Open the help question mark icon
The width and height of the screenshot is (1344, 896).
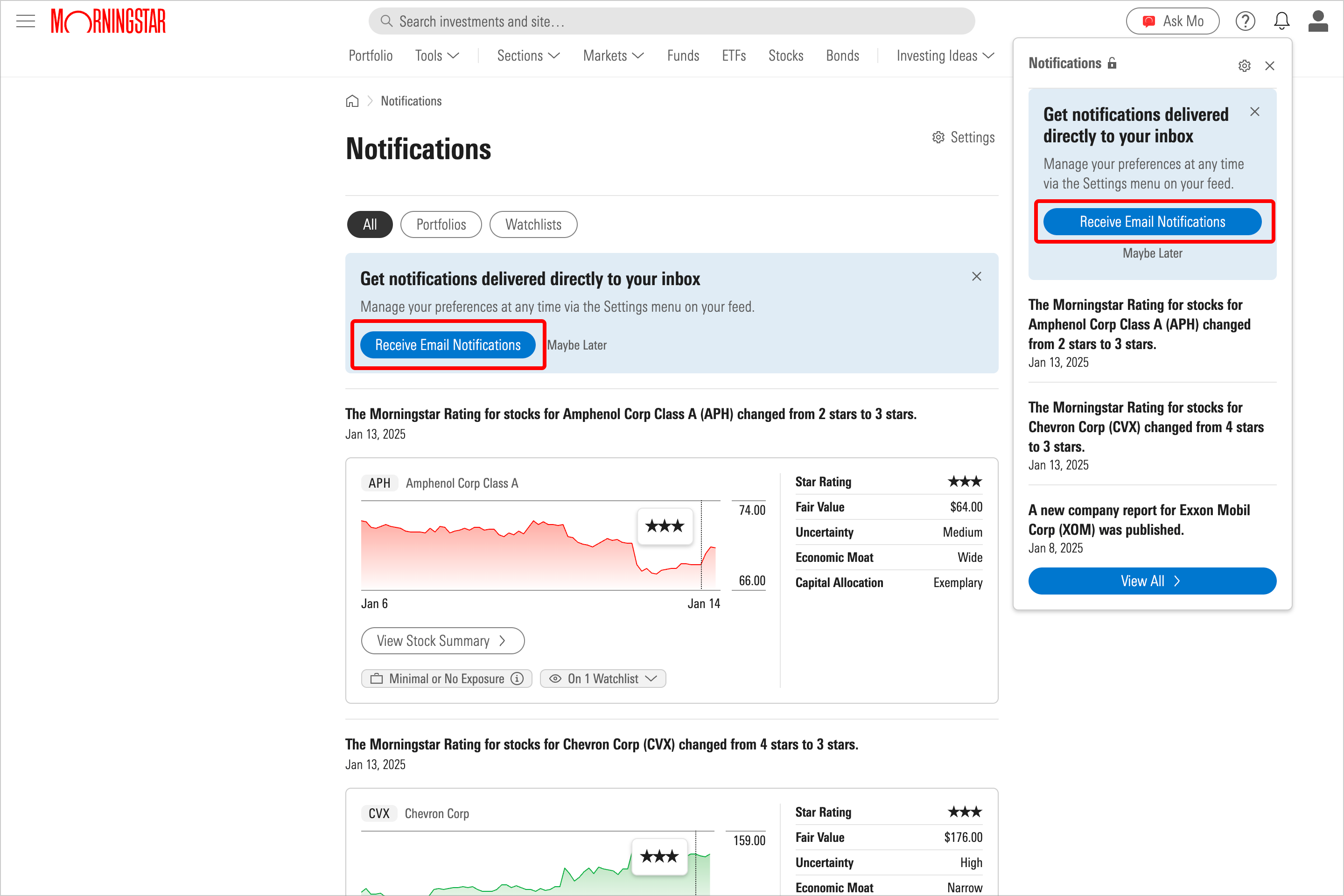[1245, 21]
